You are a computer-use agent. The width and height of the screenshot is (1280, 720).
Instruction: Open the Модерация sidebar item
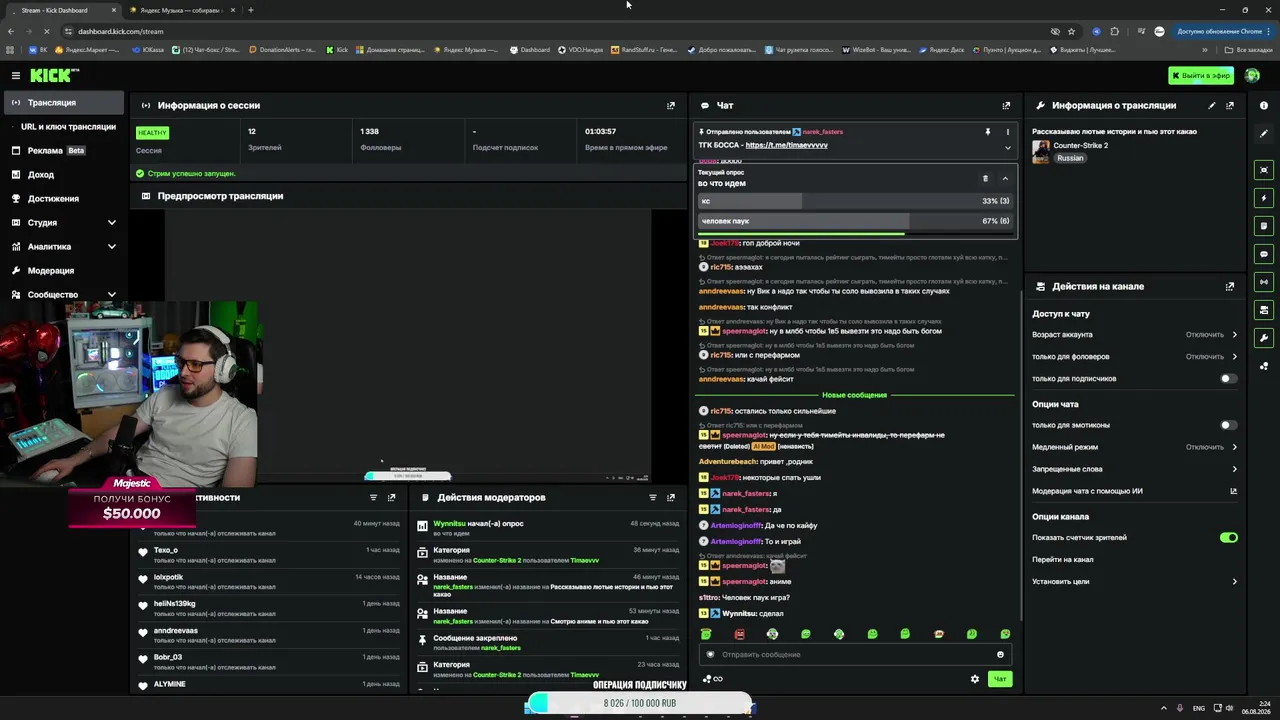65,271
